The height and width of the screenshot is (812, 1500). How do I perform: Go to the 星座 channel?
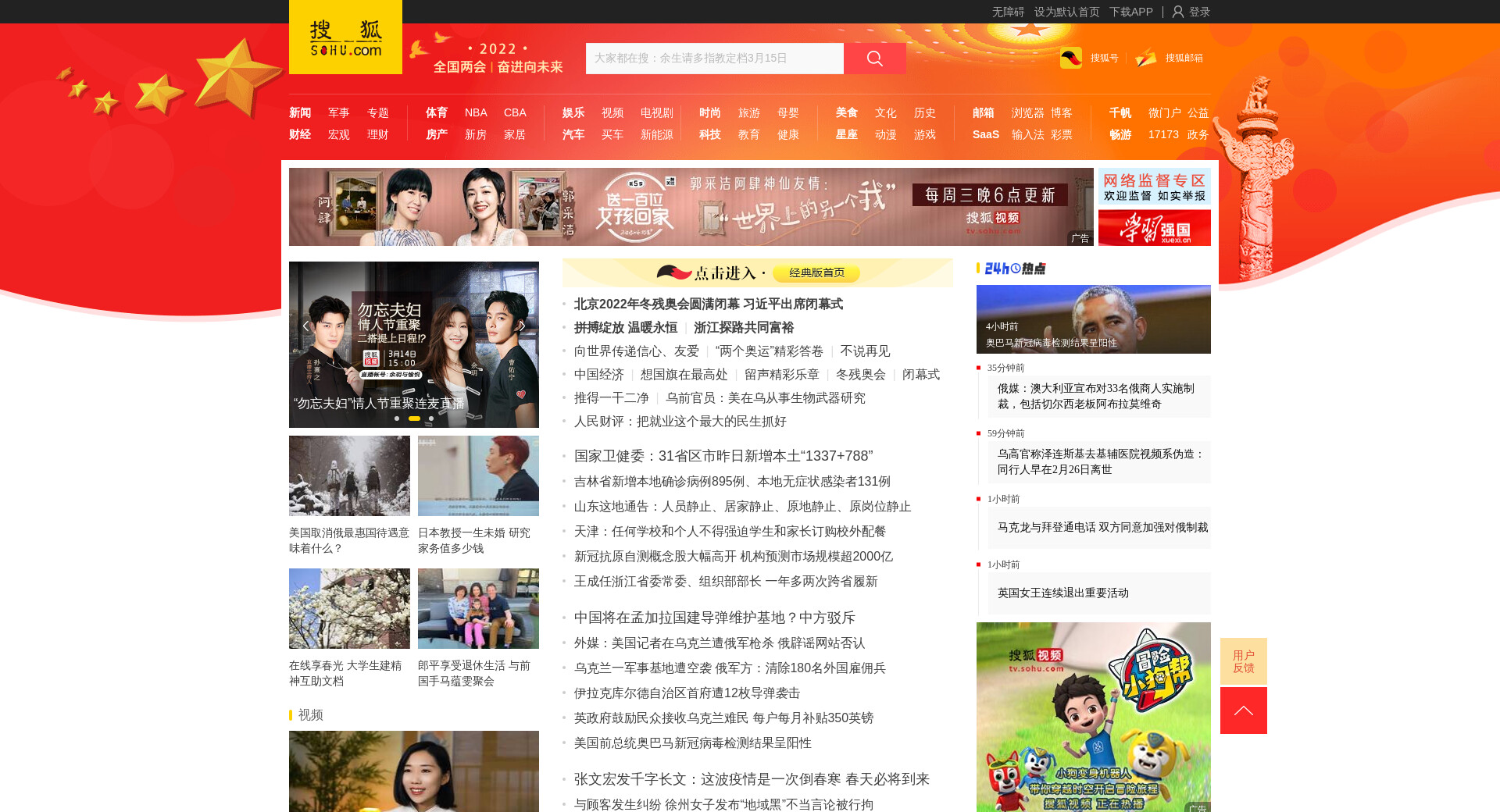[847, 134]
